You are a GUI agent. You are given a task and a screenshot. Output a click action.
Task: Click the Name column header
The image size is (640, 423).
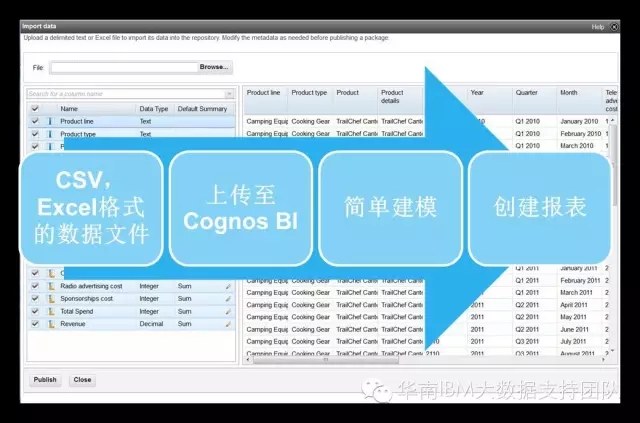point(69,109)
